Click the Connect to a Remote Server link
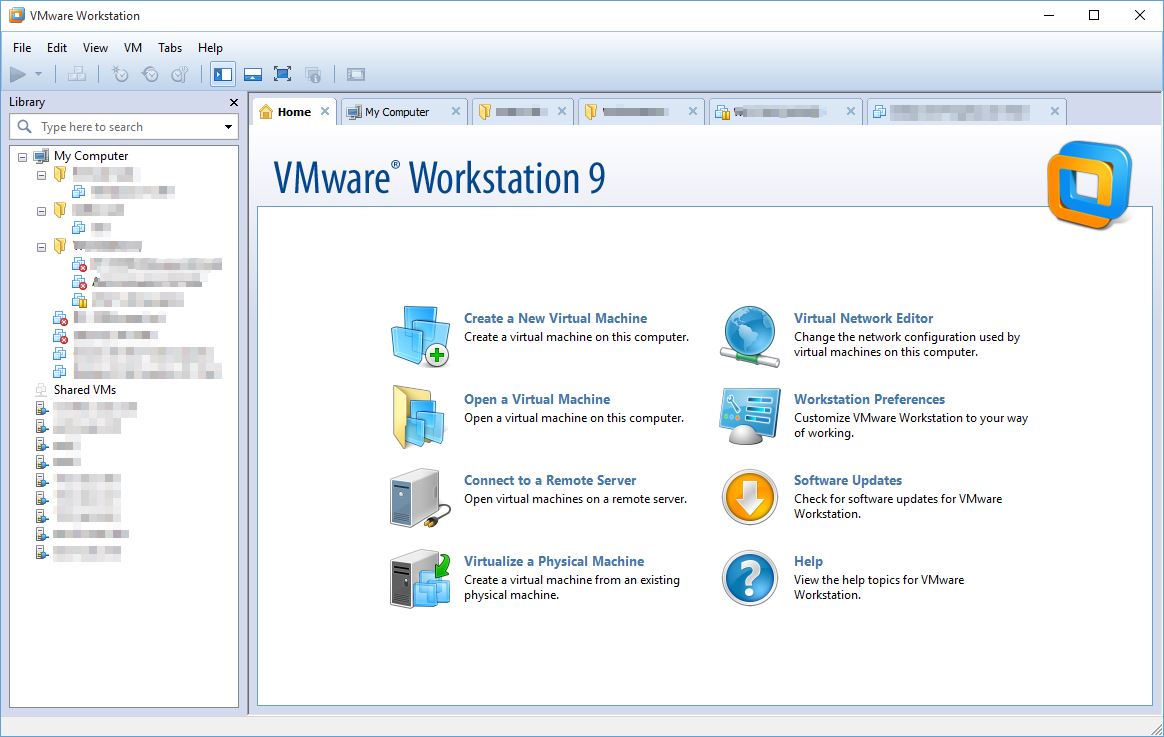1164x737 pixels. (x=550, y=480)
